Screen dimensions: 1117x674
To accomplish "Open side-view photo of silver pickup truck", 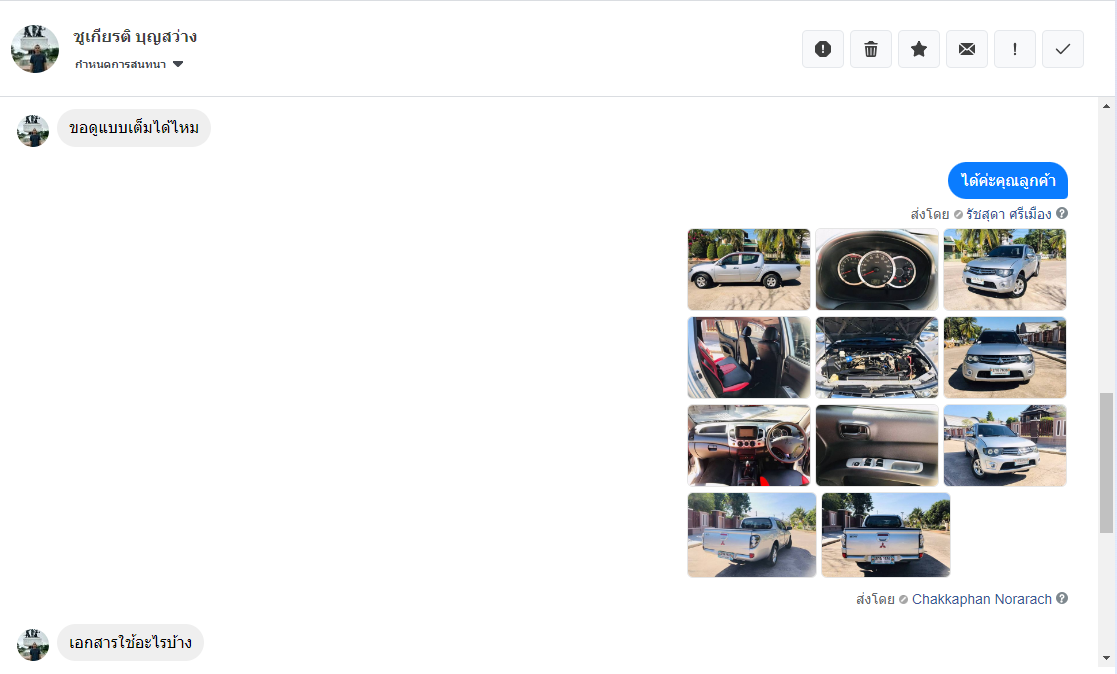I will coord(749,269).
